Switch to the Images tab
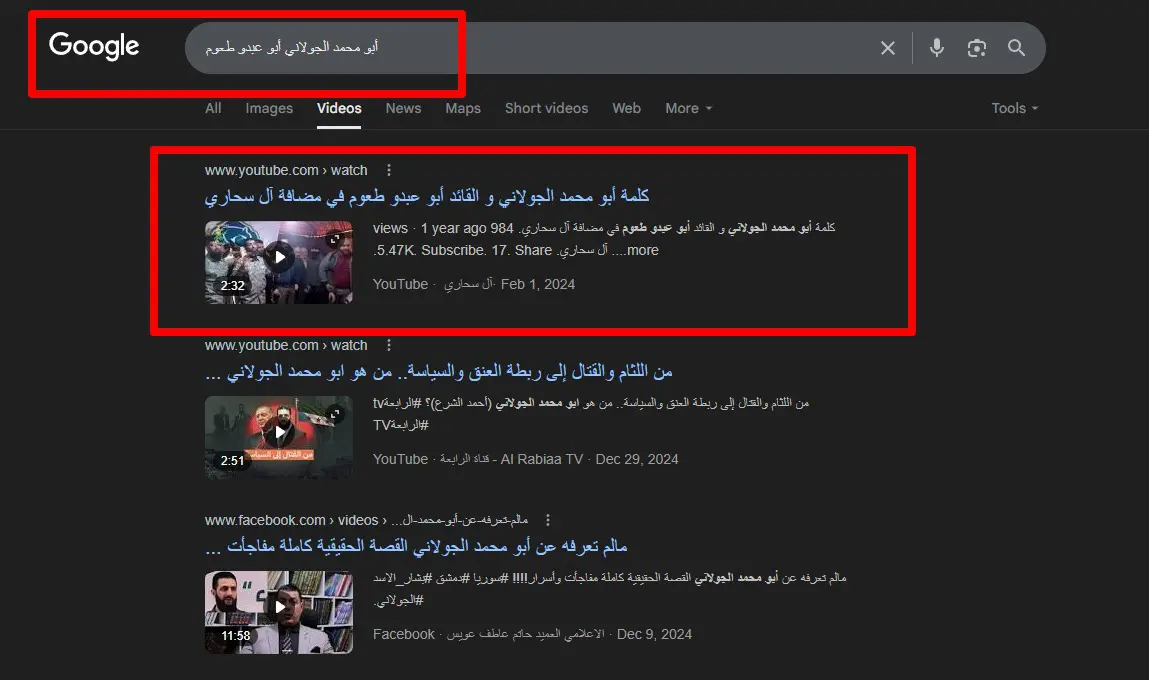The width and height of the screenshot is (1149, 680). [x=269, y=108]
